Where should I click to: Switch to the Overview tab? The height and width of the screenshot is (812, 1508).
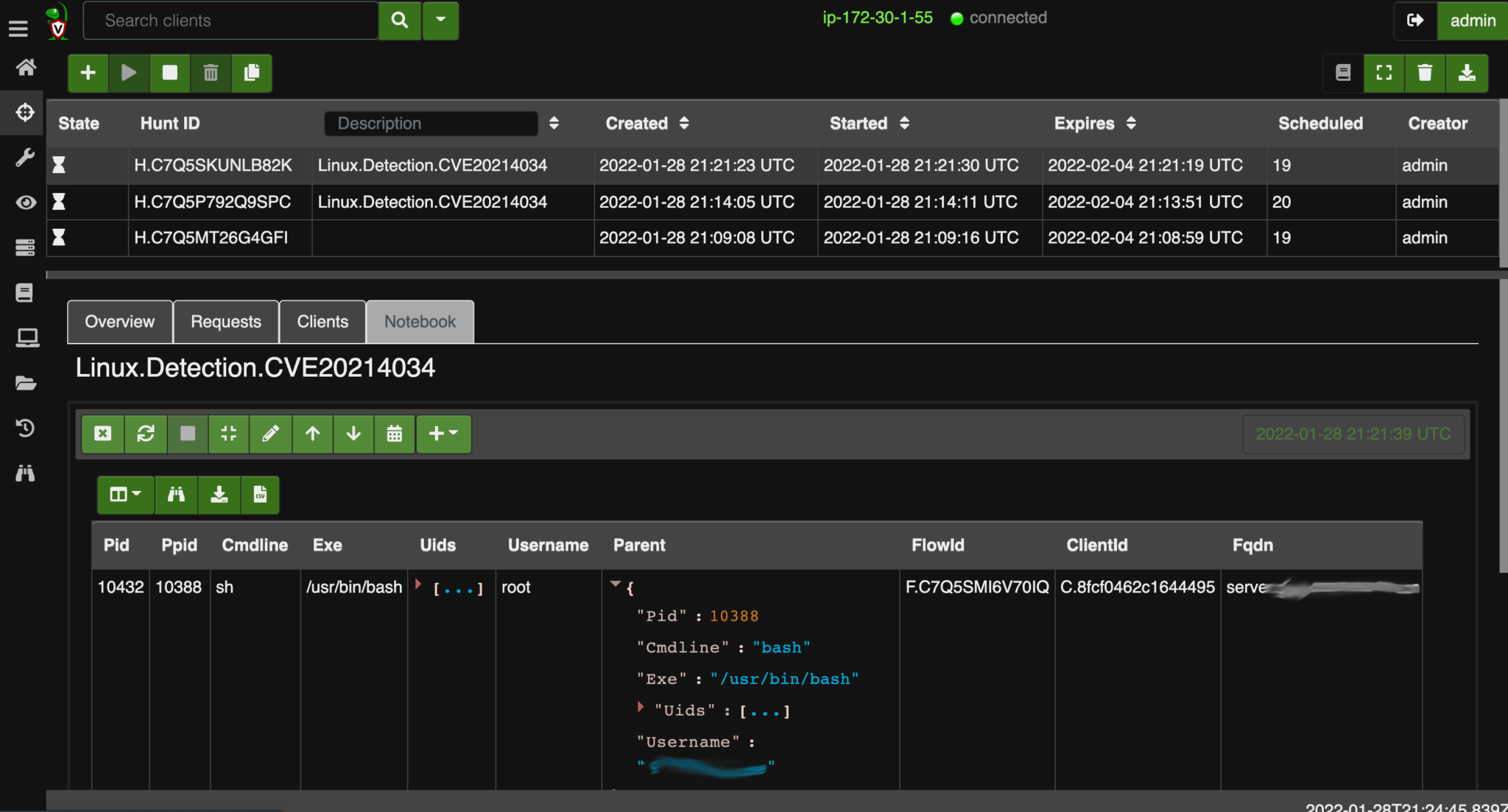coord(119,322)
